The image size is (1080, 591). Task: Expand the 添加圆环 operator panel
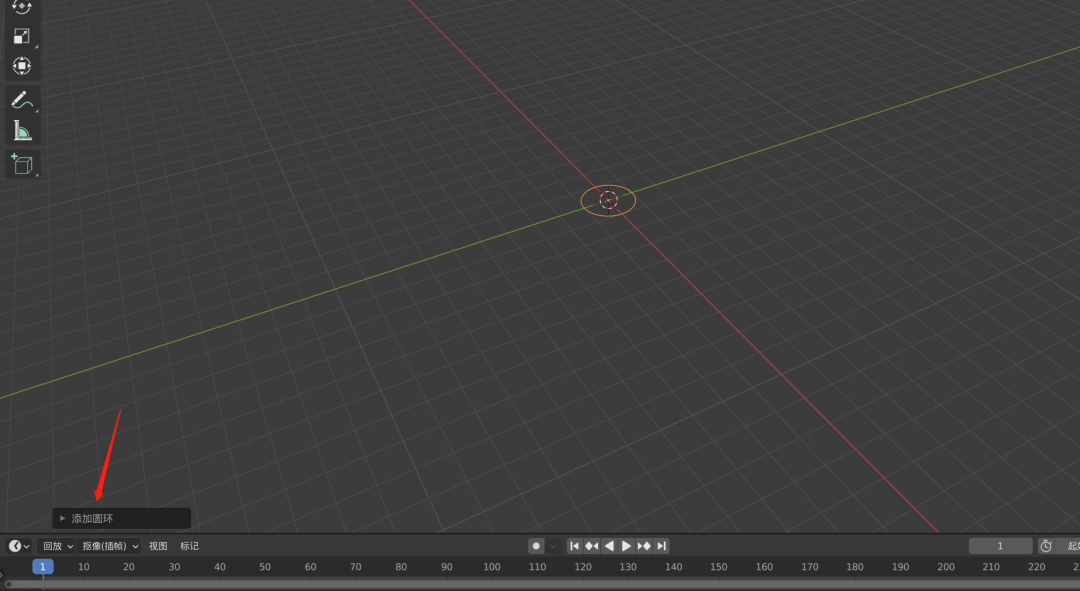click(121, 518)
